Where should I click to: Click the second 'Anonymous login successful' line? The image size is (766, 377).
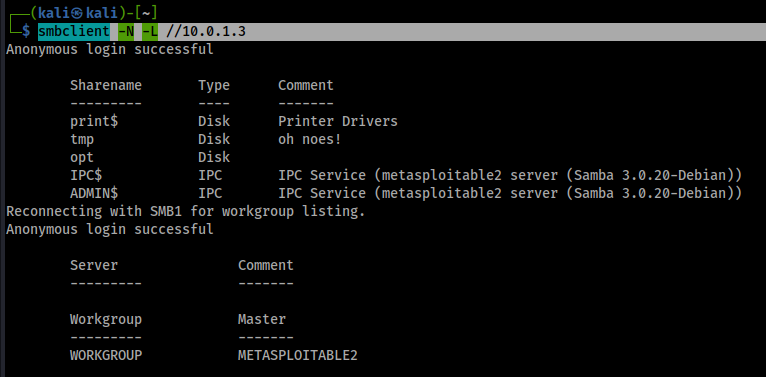point(109,230)
